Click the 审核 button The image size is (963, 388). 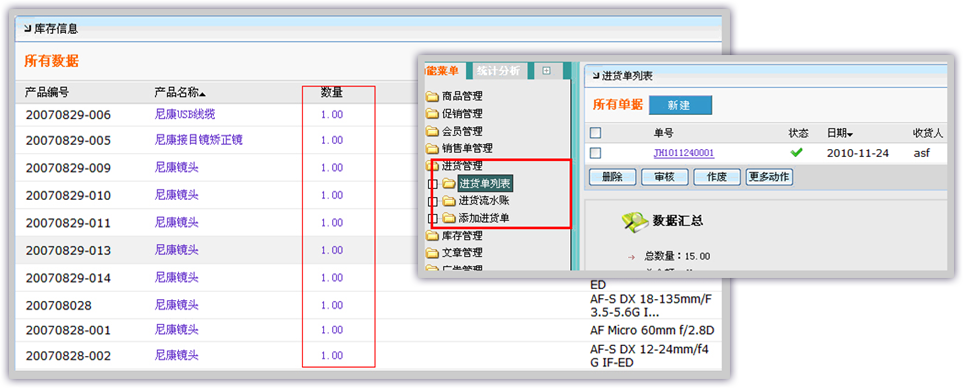click(665, 177)
